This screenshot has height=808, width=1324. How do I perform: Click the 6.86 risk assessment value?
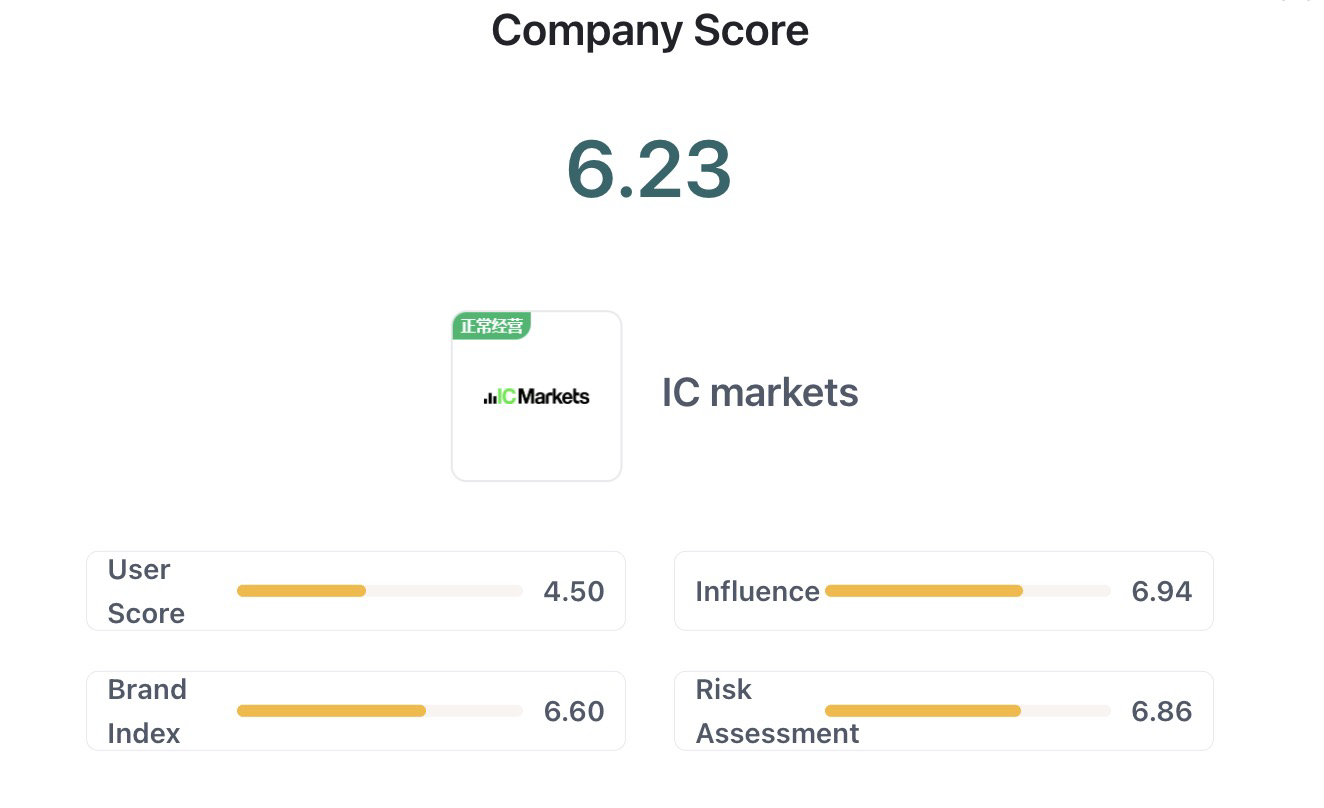pos(1162,711)
